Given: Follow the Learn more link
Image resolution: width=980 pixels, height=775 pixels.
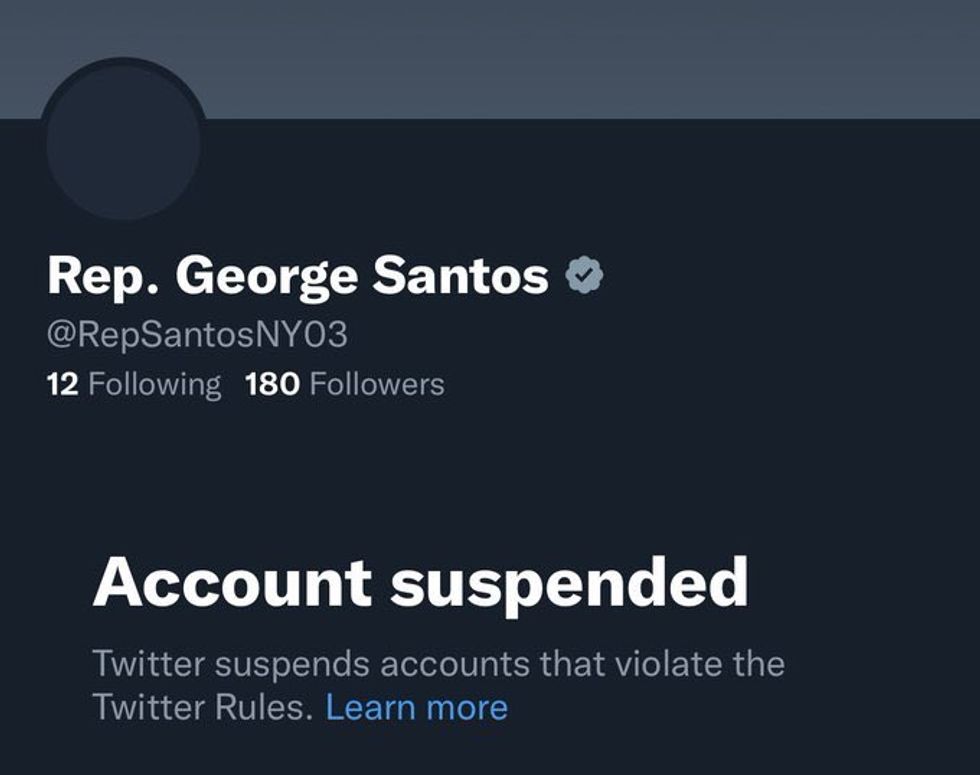Looking at the screenshot, I should (417, 708).
